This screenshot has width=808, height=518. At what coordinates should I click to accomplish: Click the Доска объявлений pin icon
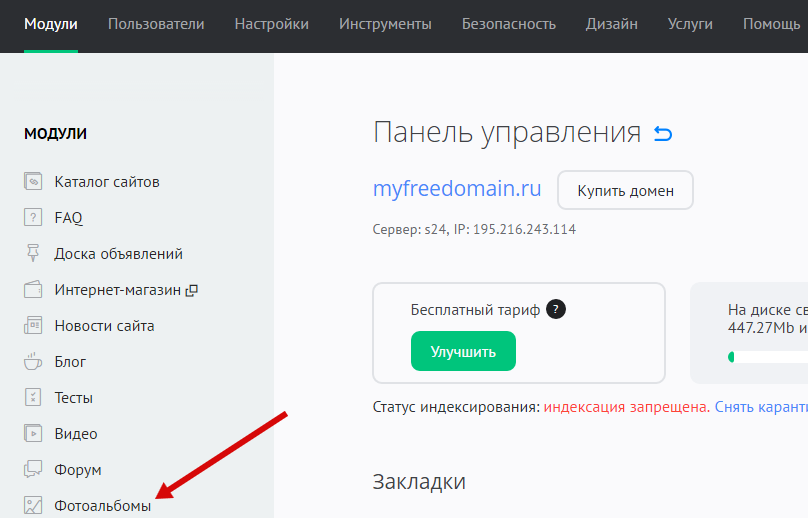[34, 254]
